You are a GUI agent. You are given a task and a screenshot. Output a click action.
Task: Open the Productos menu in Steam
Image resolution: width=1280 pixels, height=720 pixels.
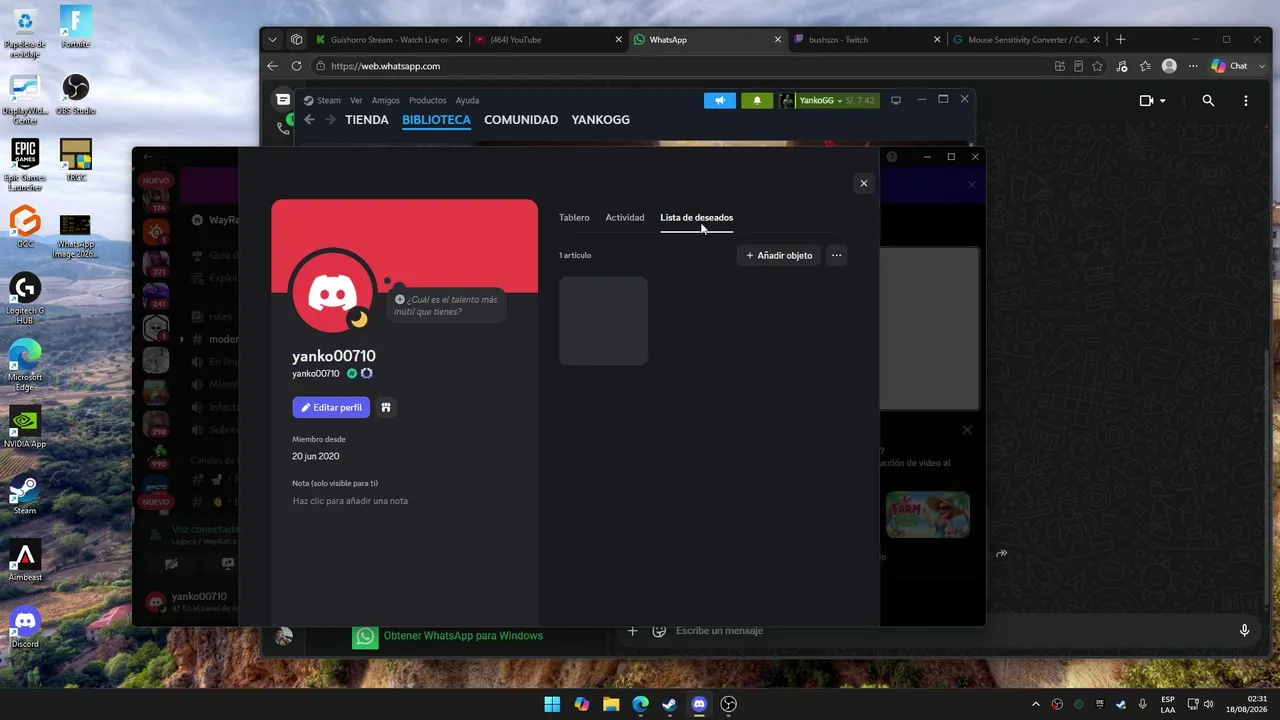[427, 100]
